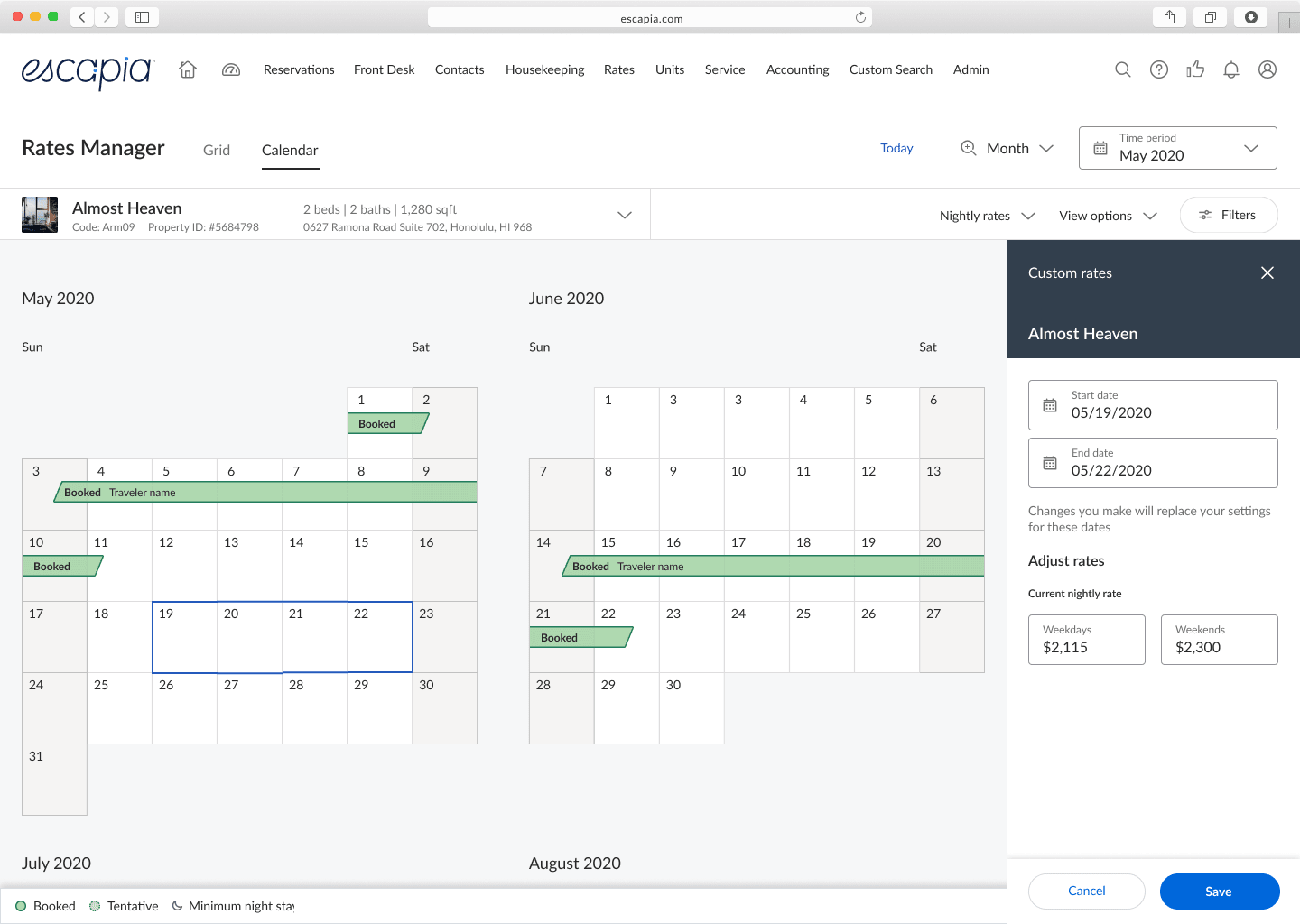Select May 26 in the calendar

pyautogui.click(x=185, y=708)
